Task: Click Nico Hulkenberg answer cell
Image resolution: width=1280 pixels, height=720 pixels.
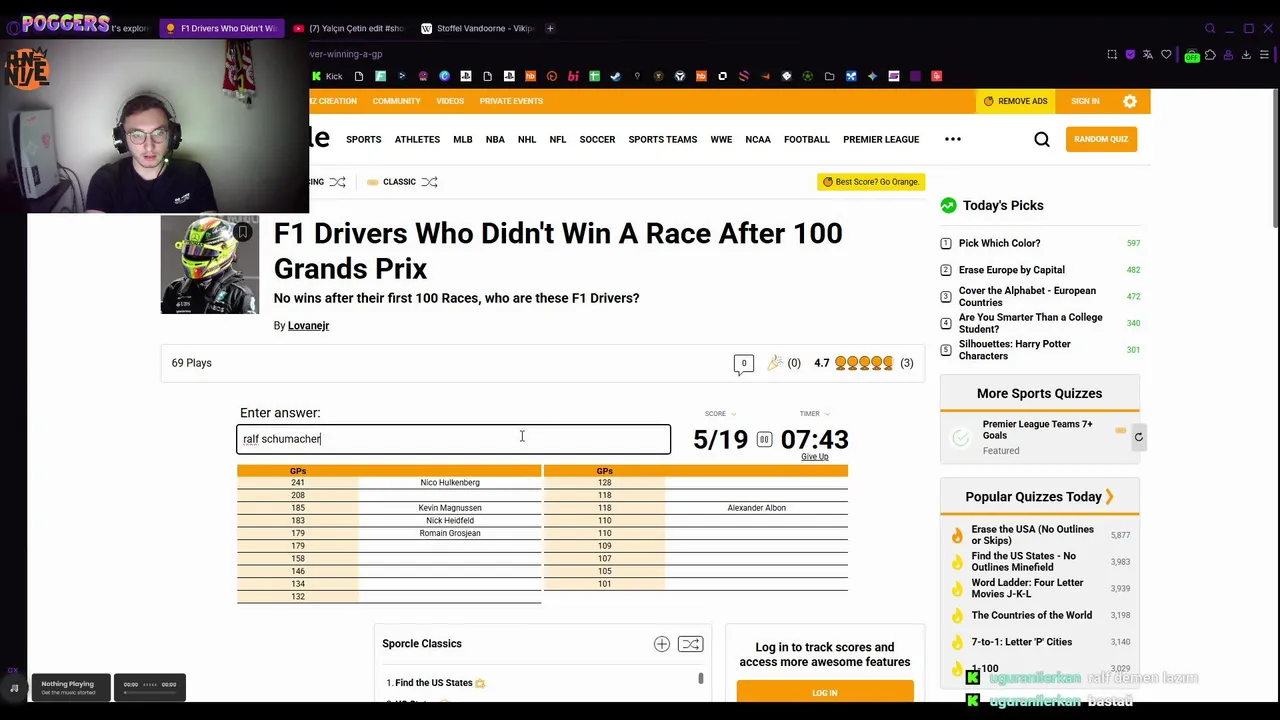Action: pyautogui.click(x=450, y=483)
